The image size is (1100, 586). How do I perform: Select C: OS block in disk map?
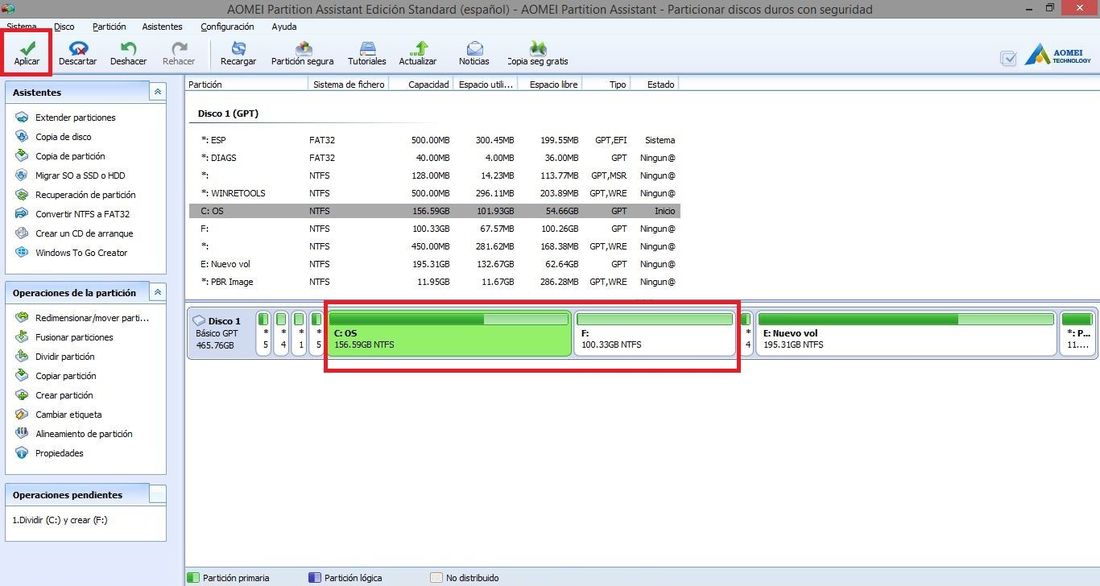pyautogui.click(x=449, y=334)
